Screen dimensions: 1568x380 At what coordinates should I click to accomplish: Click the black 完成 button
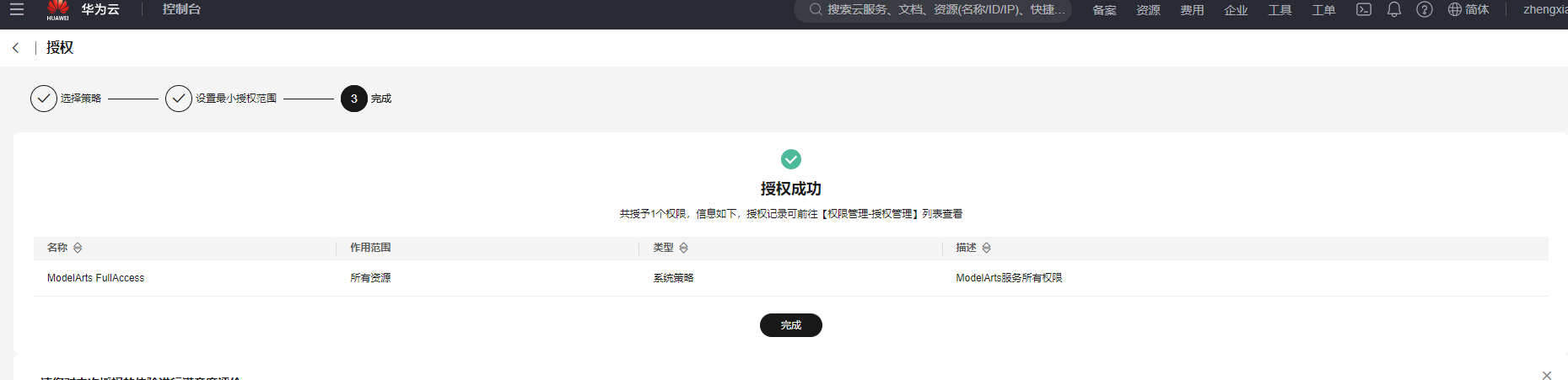pyautogui.click(x=791, y=325)
